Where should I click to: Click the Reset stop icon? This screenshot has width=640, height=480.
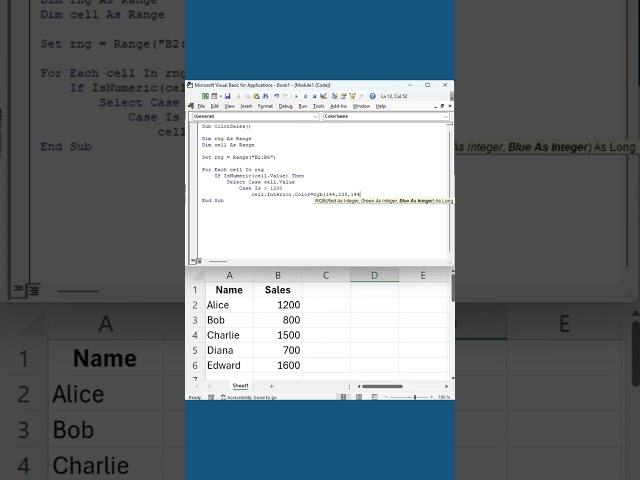[x=314, y=96]
